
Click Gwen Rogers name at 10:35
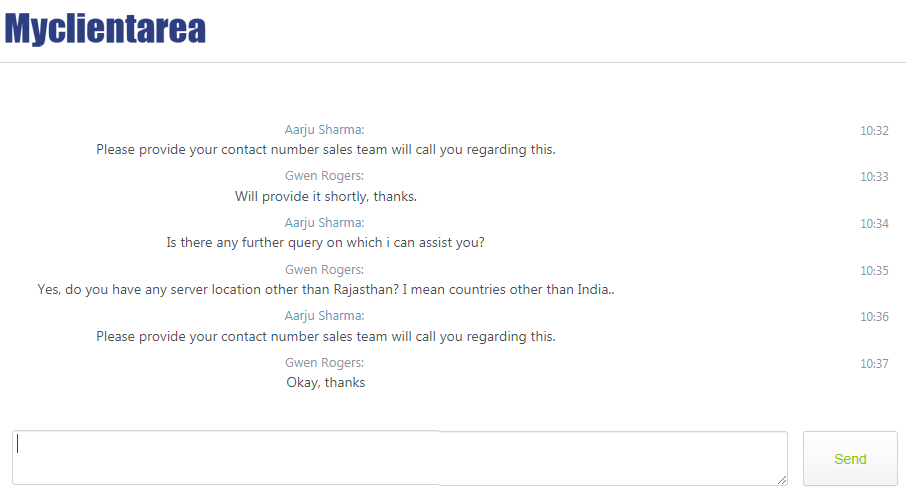(x=324, y=269)
